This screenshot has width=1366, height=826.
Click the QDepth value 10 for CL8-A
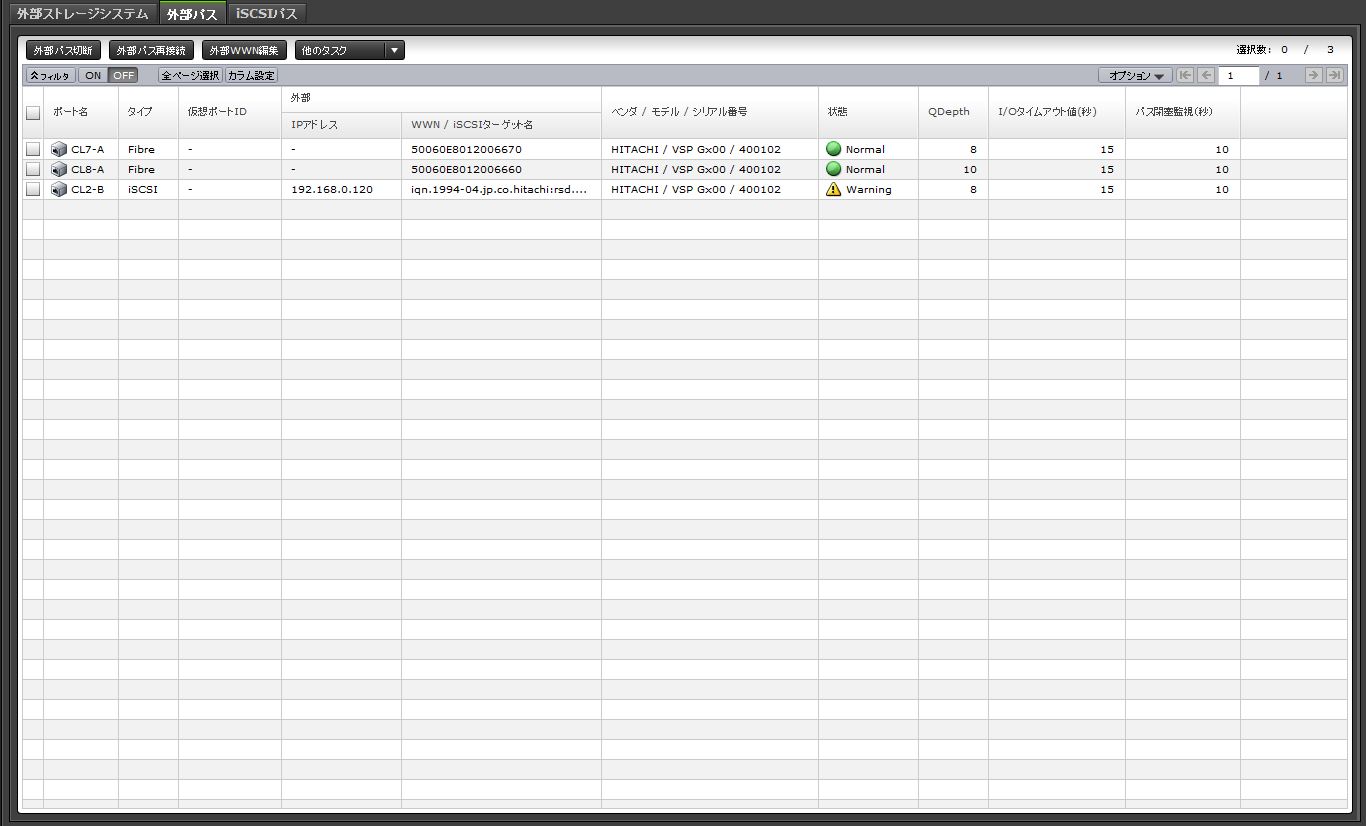pyautogui.click(x=970, y=169)
